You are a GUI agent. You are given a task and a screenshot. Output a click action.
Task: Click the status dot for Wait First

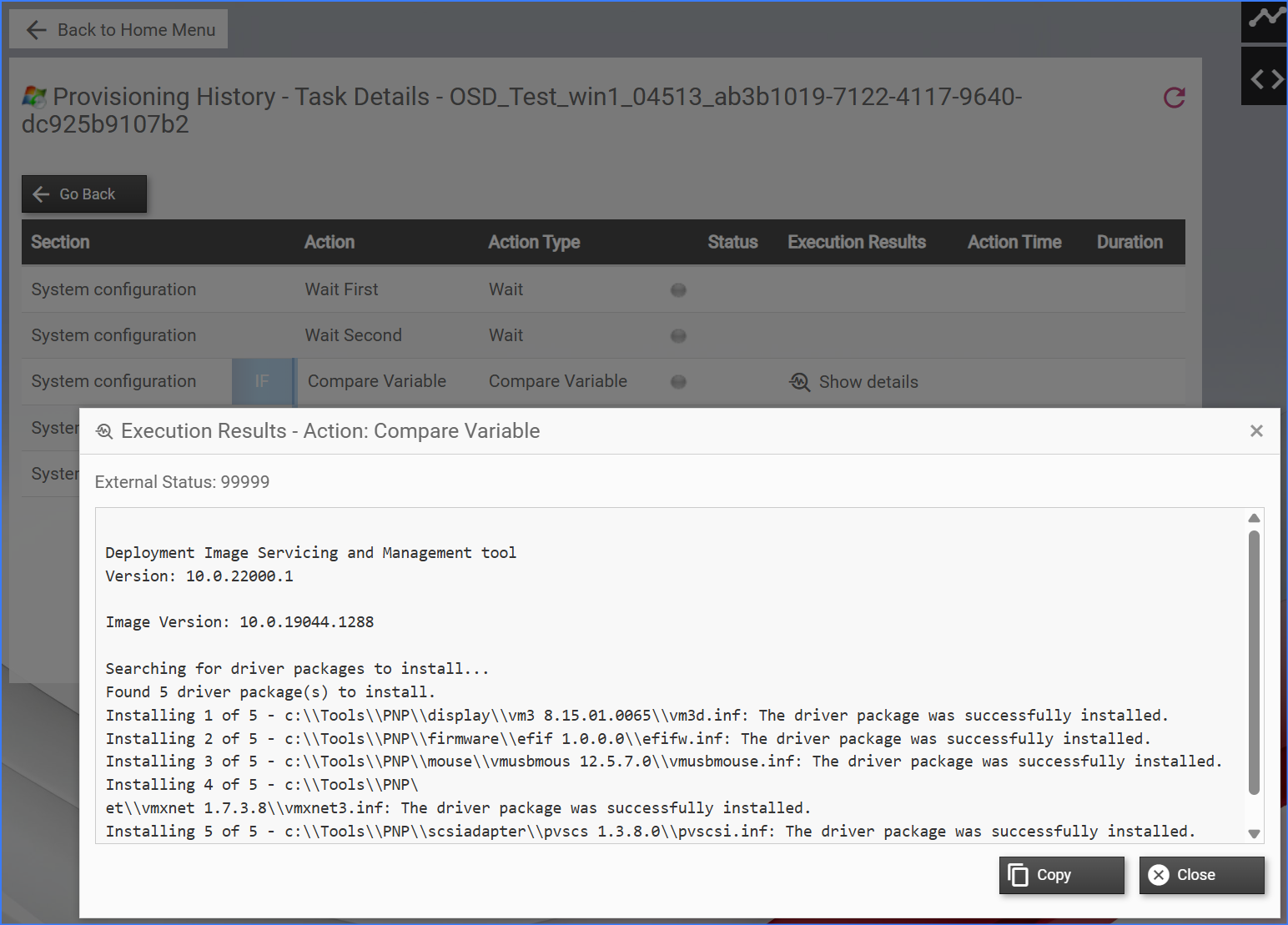click(x=678, y=290)
